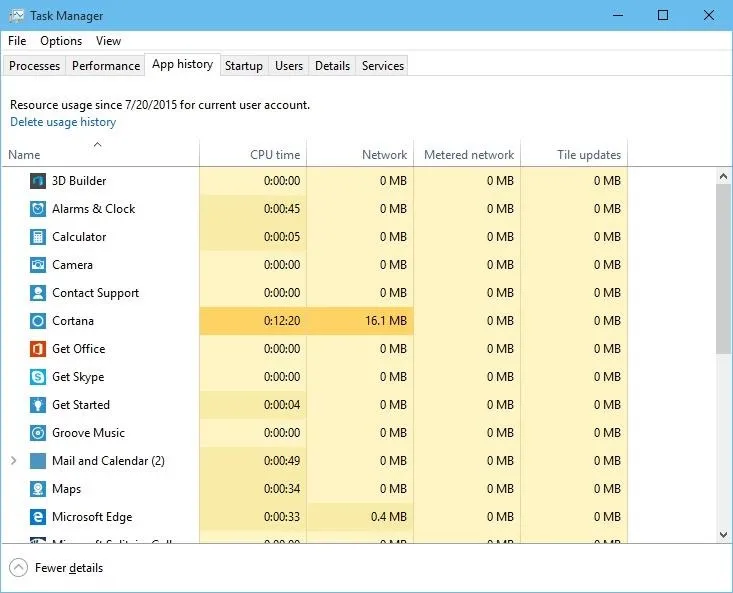
Task: Click the Get Skype app icon
Action: coord(38,377)
